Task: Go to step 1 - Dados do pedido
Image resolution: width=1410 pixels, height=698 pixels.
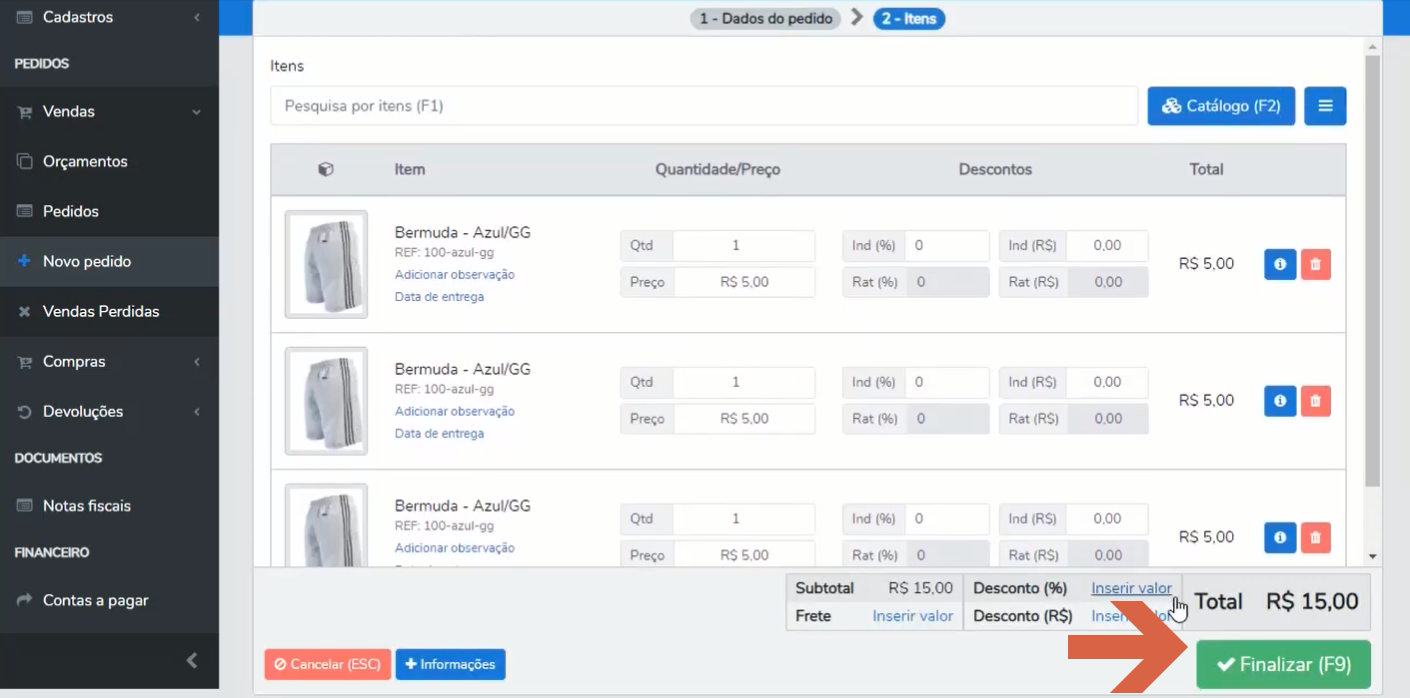Action: point(766,18)
